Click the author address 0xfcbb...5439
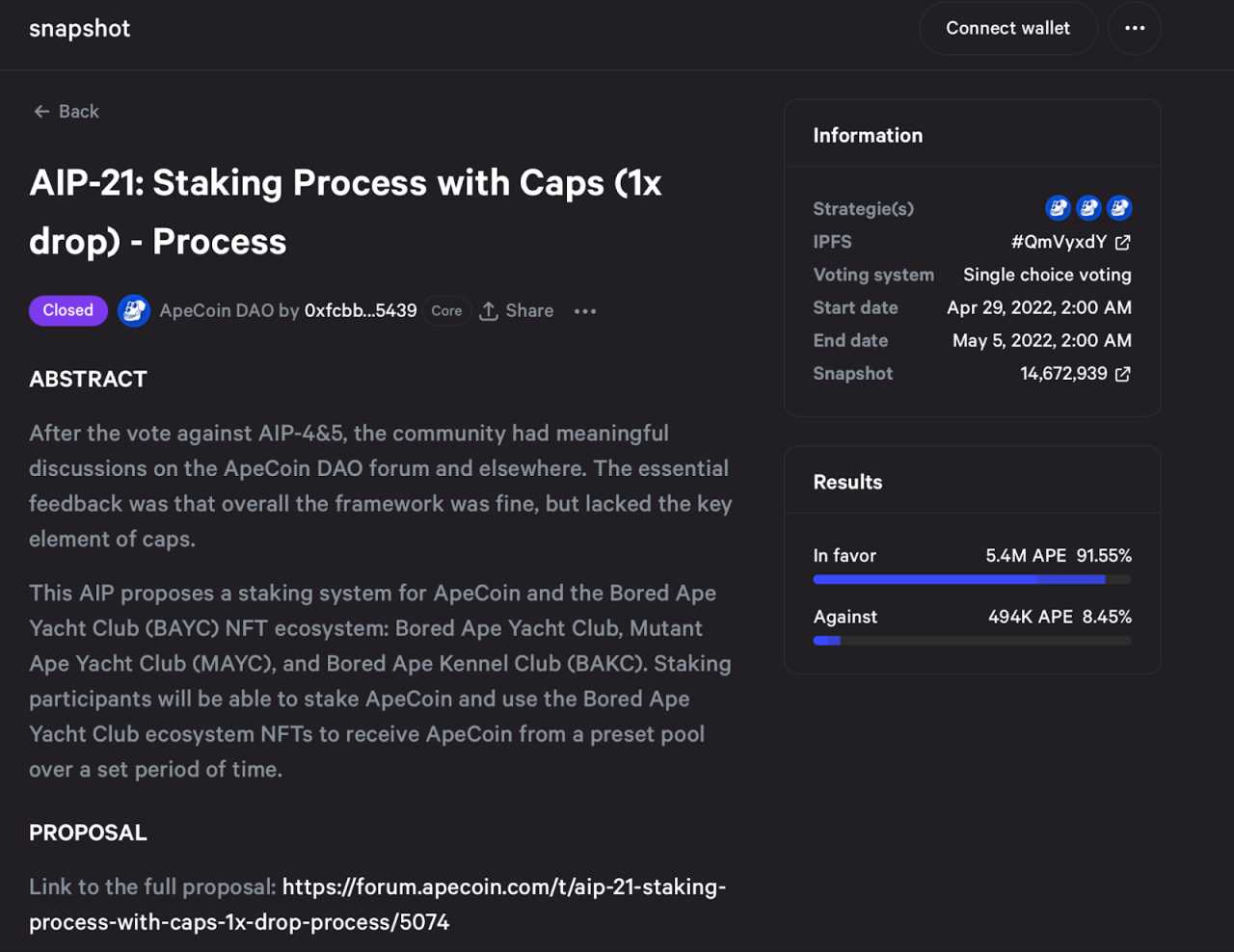The image size is (1234, 952). 361,310
